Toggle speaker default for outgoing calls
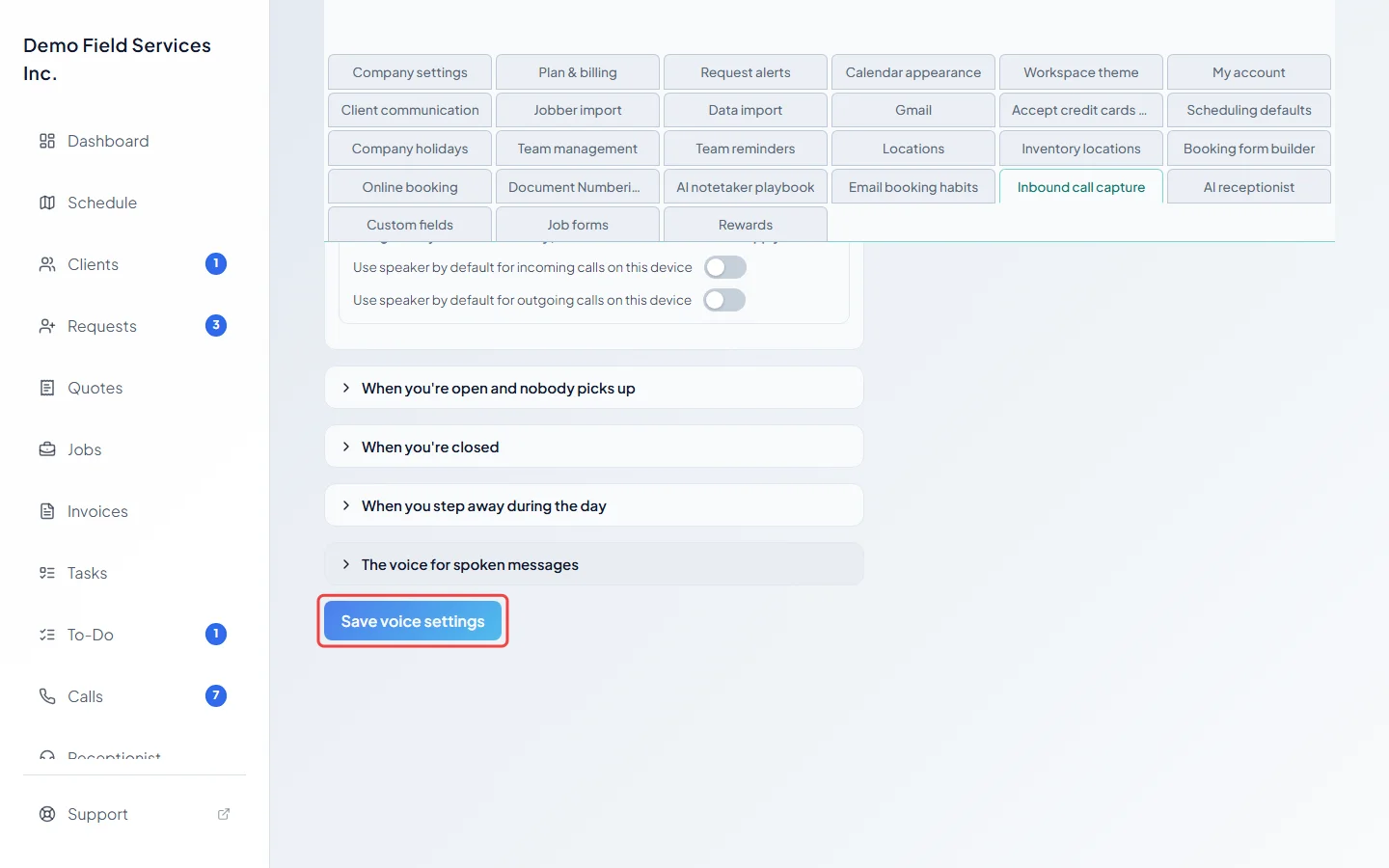 725,300
